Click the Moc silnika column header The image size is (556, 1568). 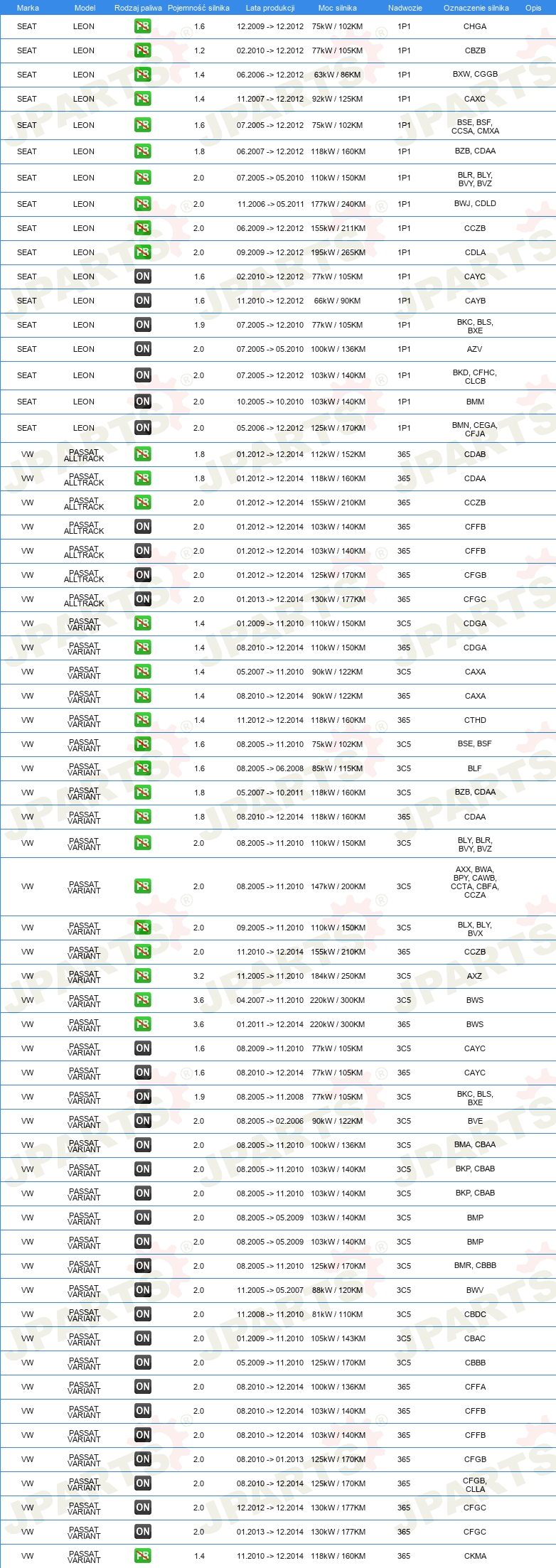(x=338, y=8)
